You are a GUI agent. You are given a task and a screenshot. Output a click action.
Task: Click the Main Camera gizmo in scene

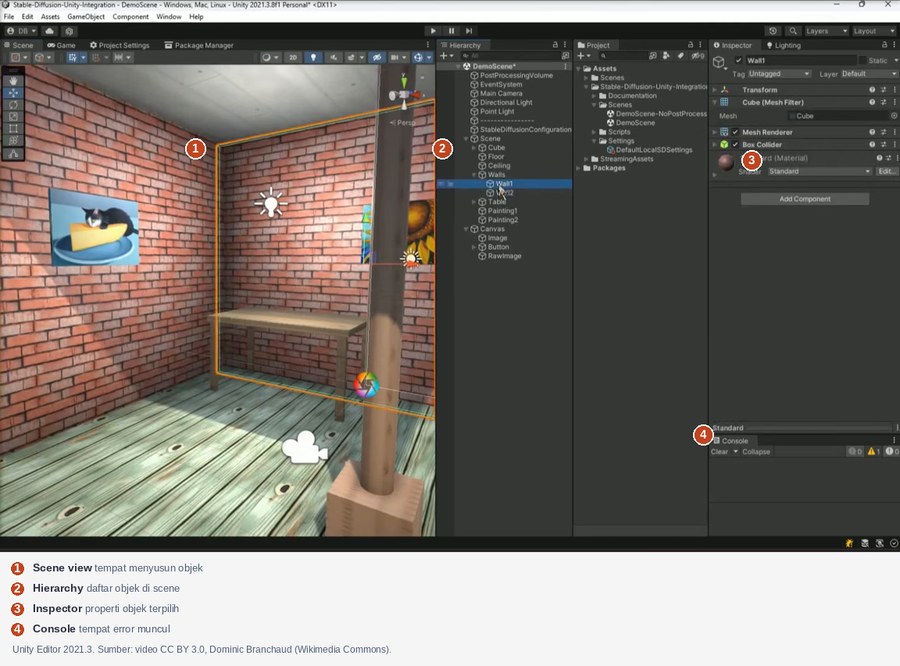(304, 447)
